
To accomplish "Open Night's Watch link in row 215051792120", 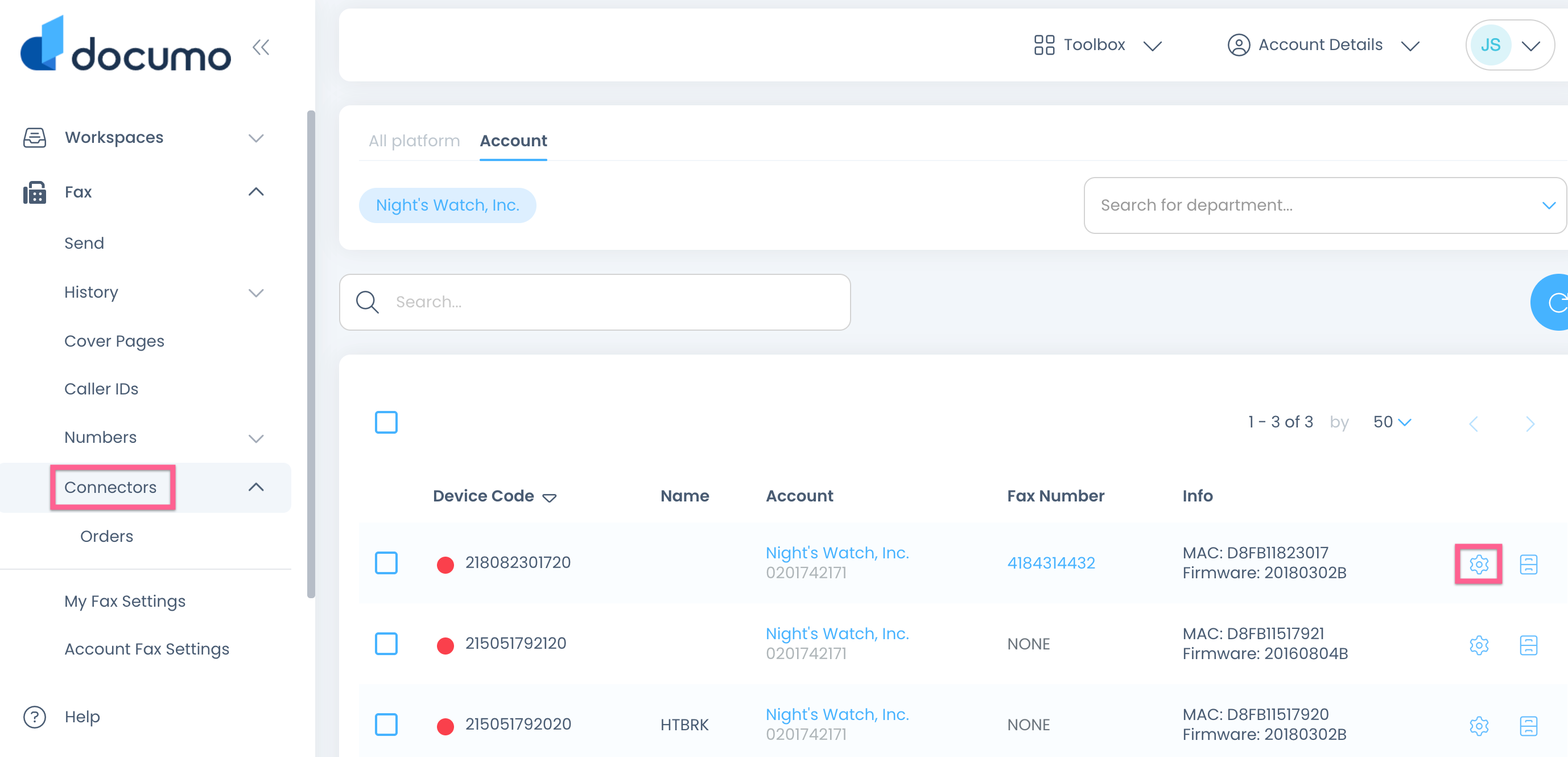I will [x=837, y=634].
